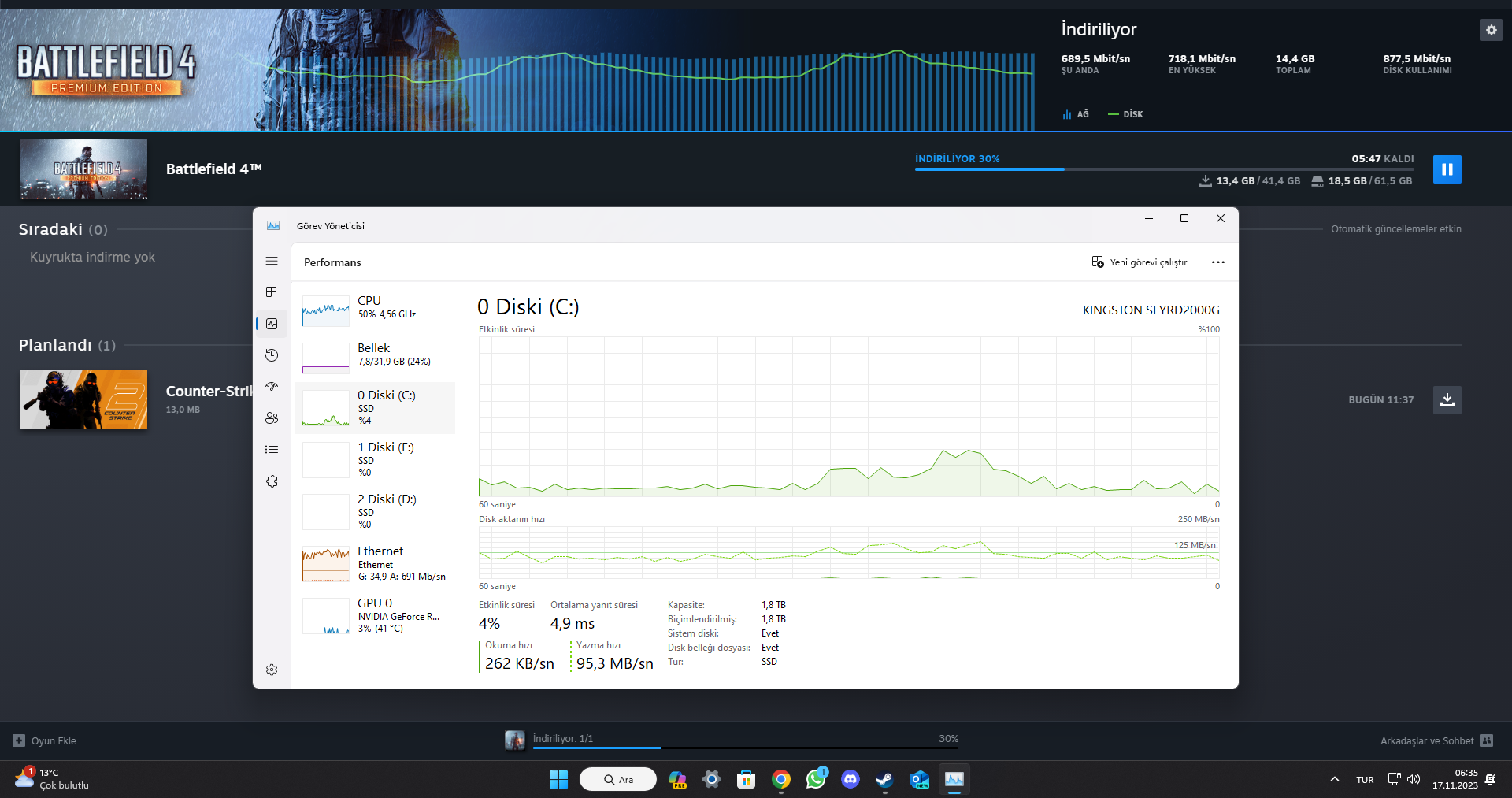
Task: Open Processes page in Task Manager sidebar
Action: click(272, 292)
